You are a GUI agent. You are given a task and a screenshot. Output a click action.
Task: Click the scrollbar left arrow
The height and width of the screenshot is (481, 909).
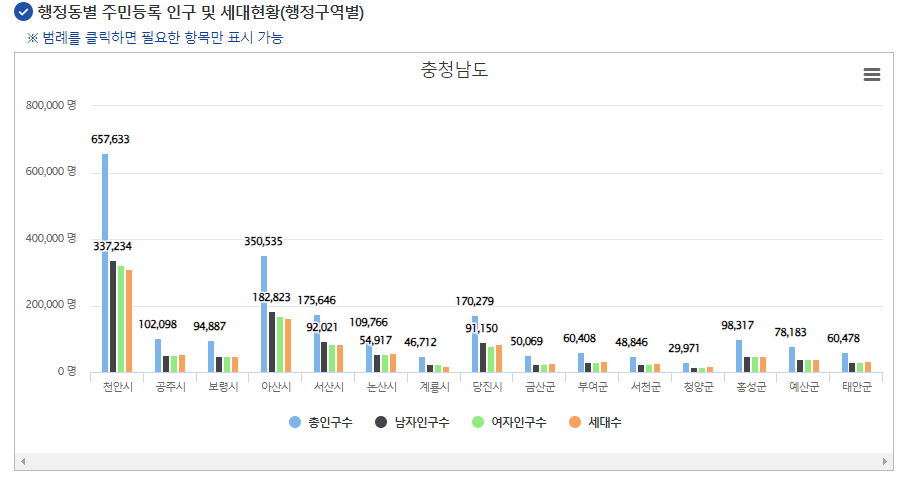coord(22,462)
